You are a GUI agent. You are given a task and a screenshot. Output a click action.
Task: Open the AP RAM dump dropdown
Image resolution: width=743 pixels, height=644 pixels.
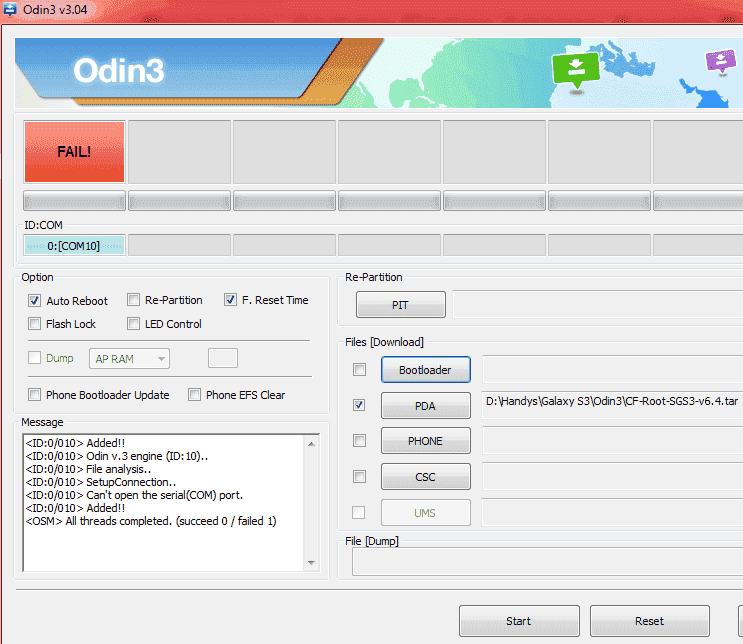pyautogui.click(x=129, y=359)
